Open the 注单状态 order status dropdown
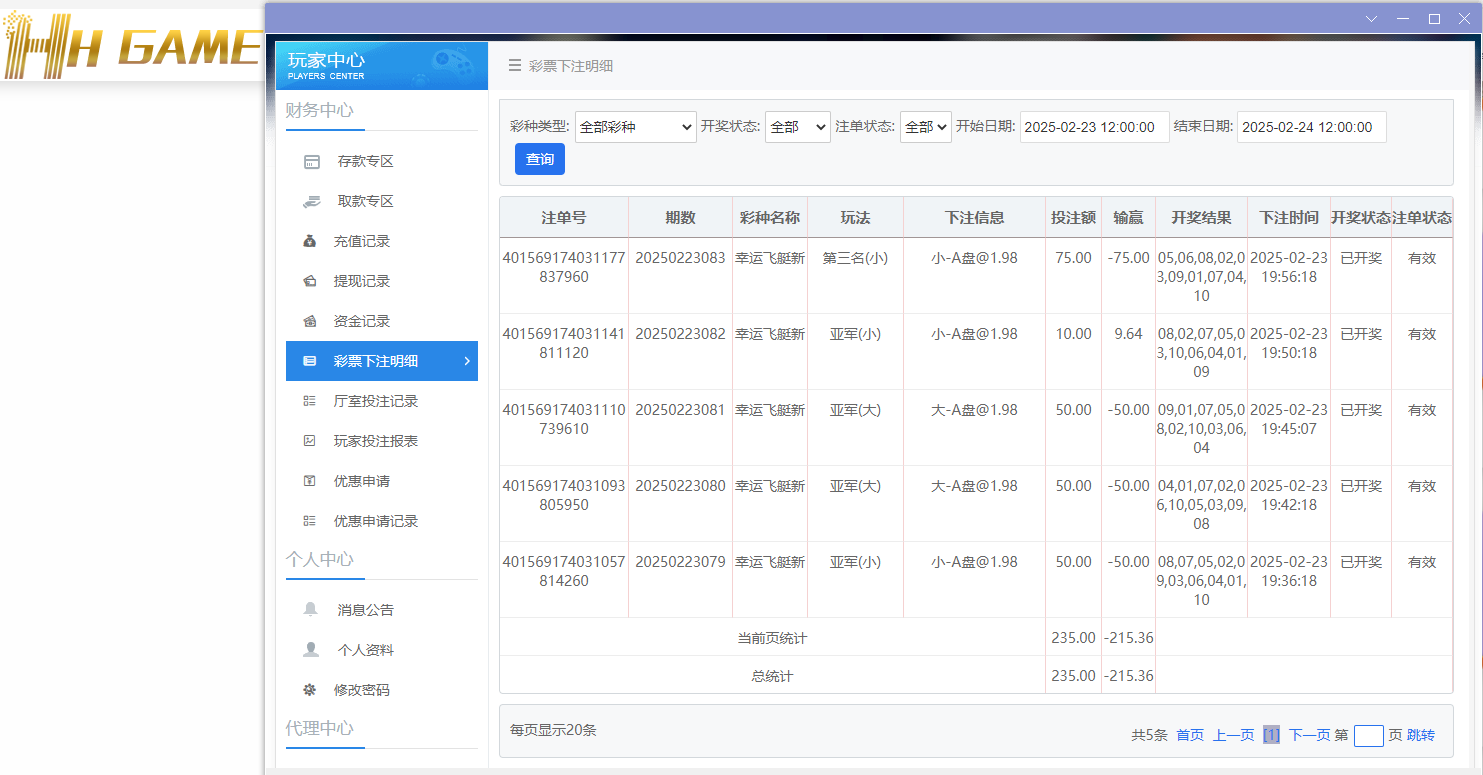This screenshot has height=775, width=1483. point(925,126)
